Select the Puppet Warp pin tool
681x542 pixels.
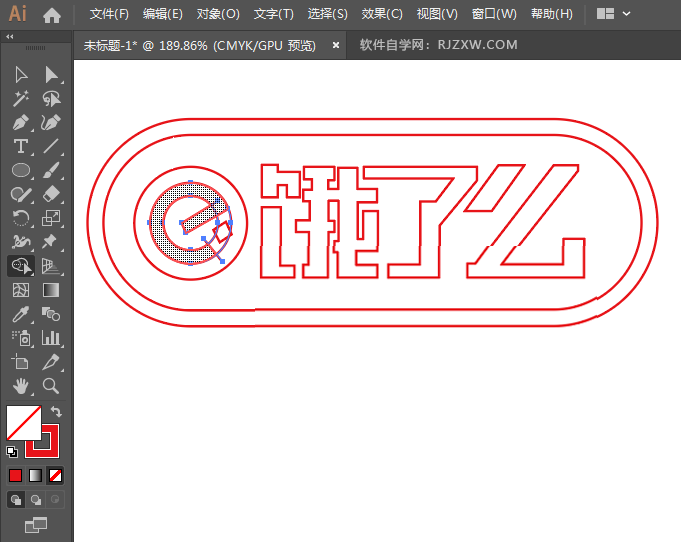pos(51,242)
